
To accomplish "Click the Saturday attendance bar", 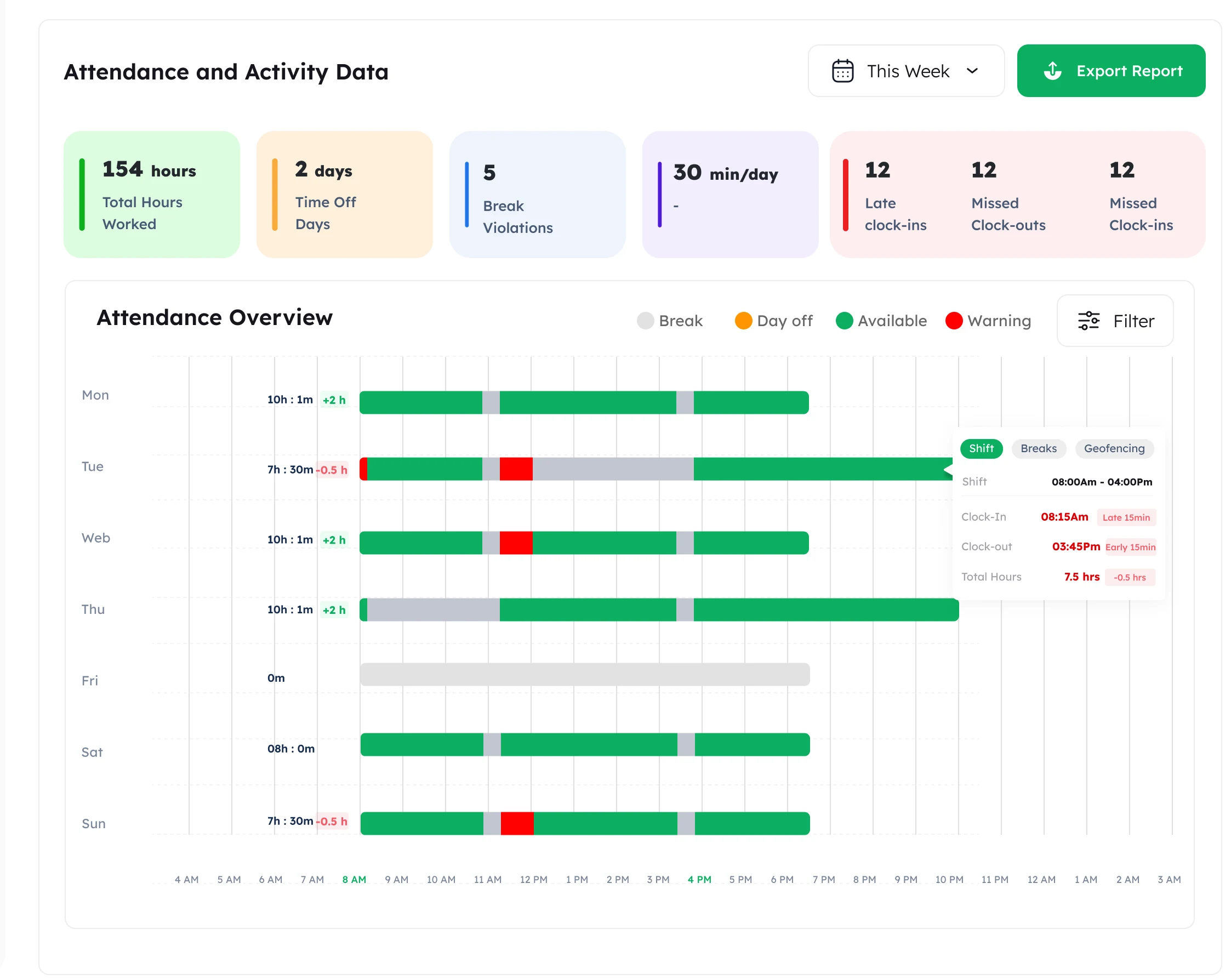I will [x=585, y=745].
